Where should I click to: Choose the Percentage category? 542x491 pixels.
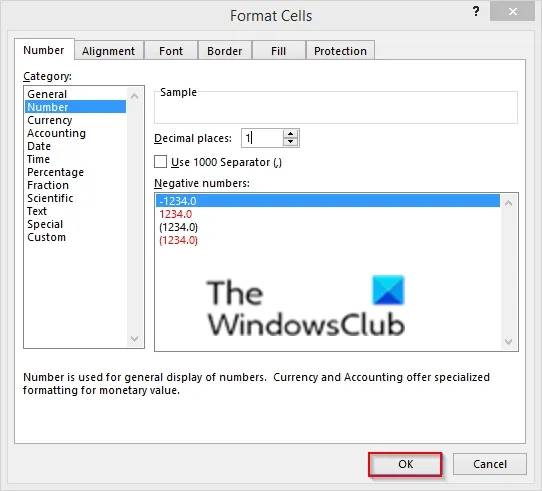click(x=55, y=172)
